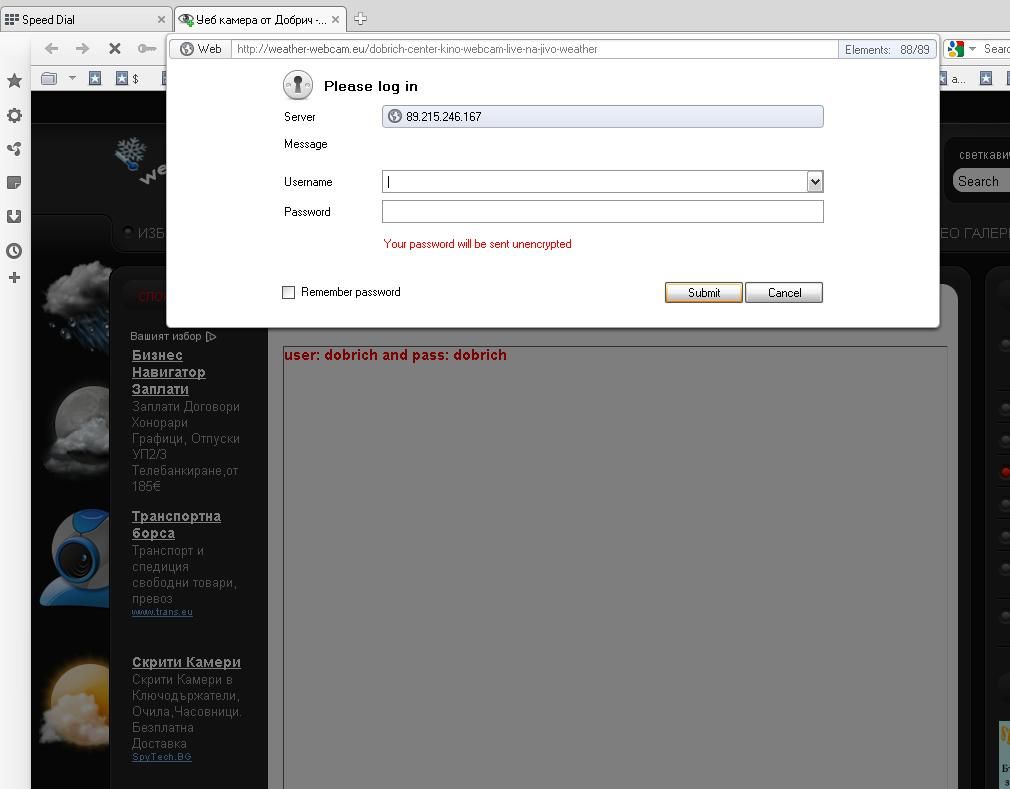Follow the www.trans.eu link

pos(162,612)
